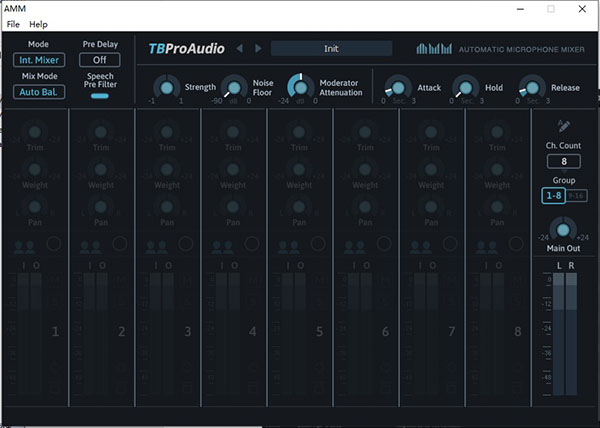Open the Help menu
The image size is (600, 428).
click(38, 23)
